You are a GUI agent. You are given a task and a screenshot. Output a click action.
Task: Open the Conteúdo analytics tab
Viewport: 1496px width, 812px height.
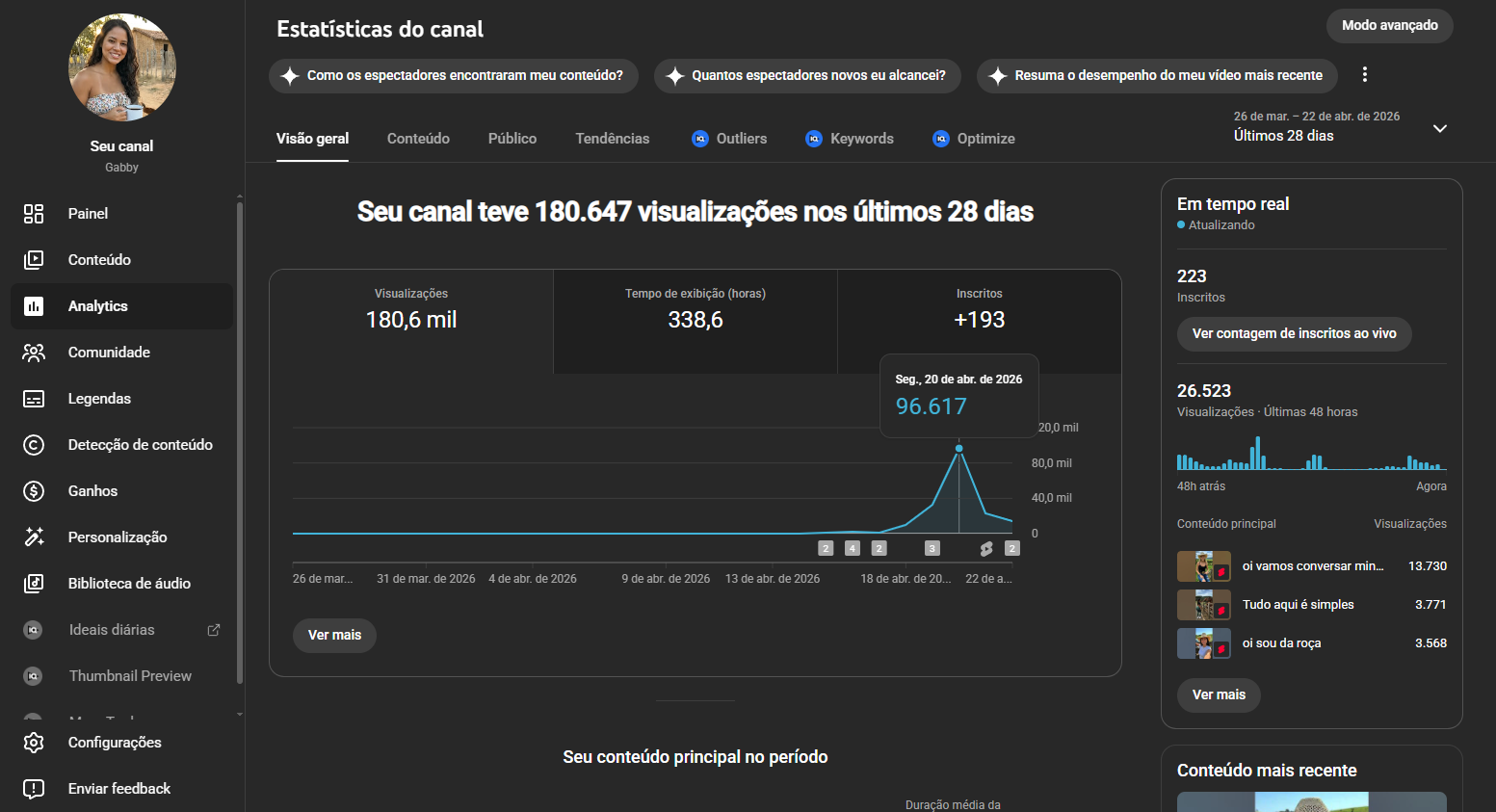click(x=418, y=139)
